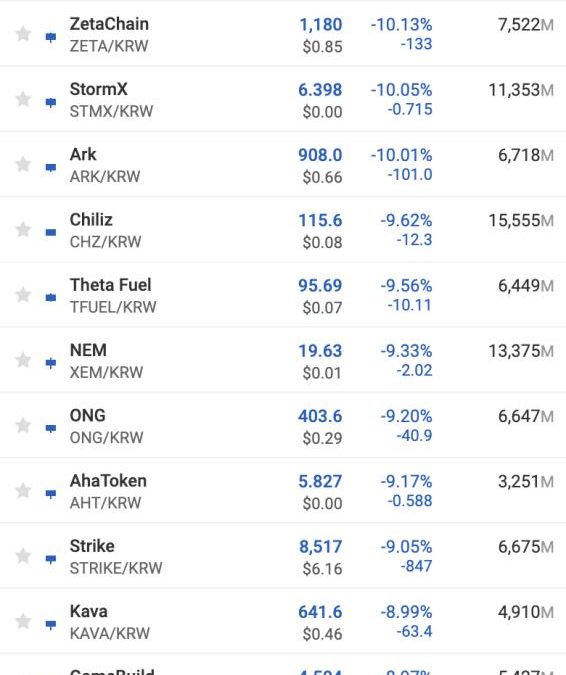
Task: Click the Chiliz -9.62% change value
Action: (406, 220)
